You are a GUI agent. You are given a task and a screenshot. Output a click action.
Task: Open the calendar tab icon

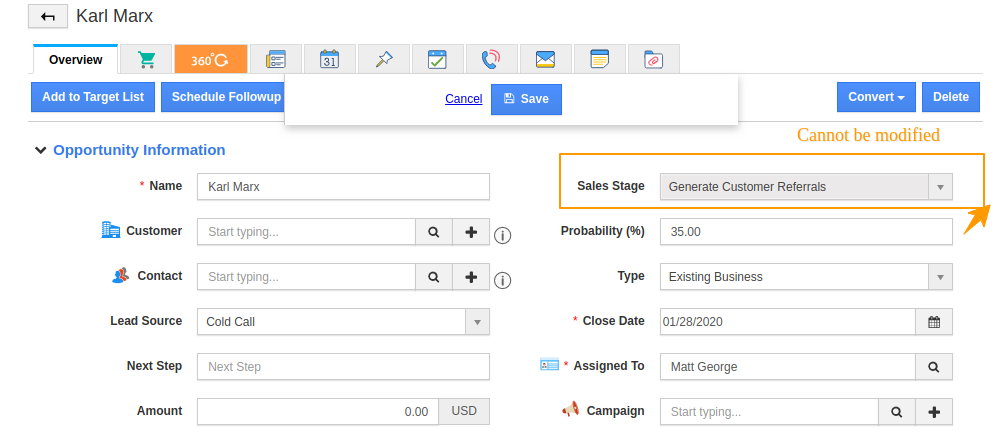330,60
